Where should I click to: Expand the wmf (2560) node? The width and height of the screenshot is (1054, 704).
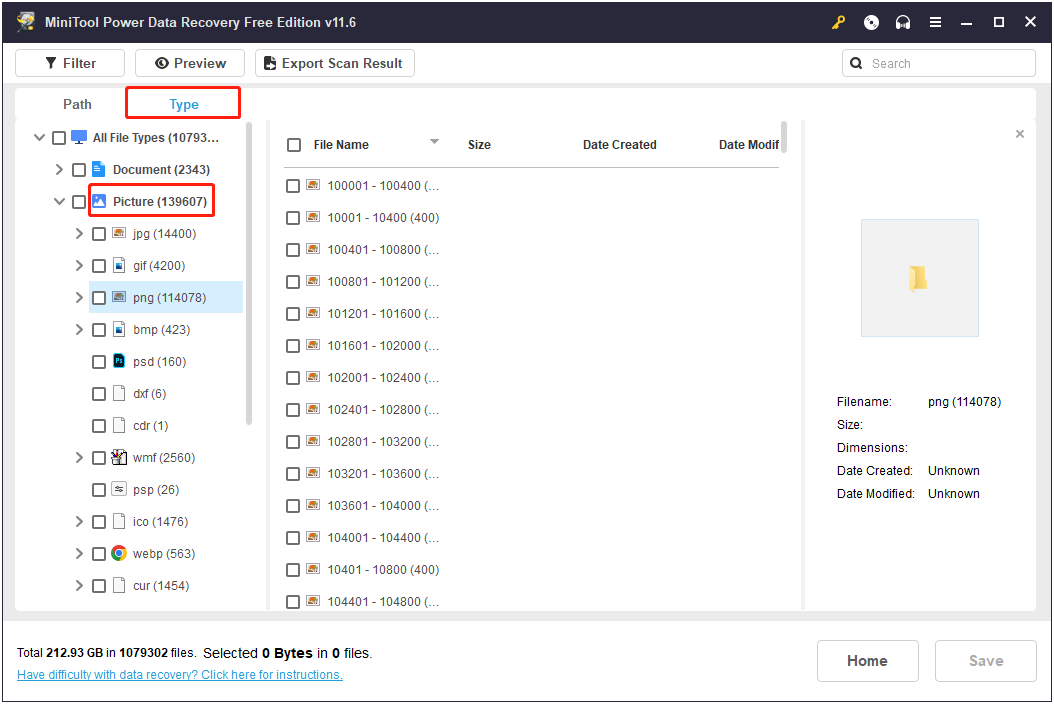(79, 457)
